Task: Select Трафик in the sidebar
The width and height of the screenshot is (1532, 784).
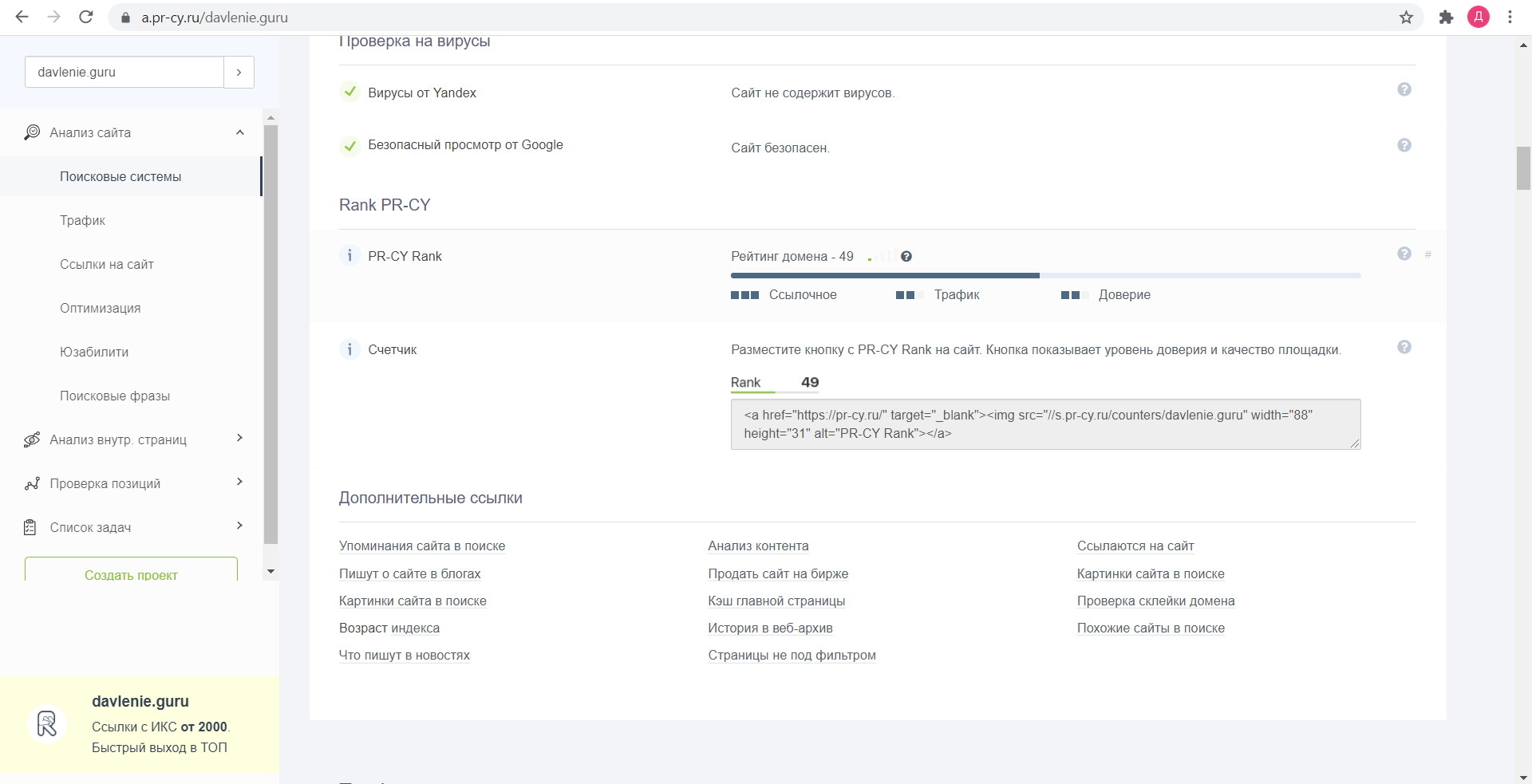Action: click(82, 220)
